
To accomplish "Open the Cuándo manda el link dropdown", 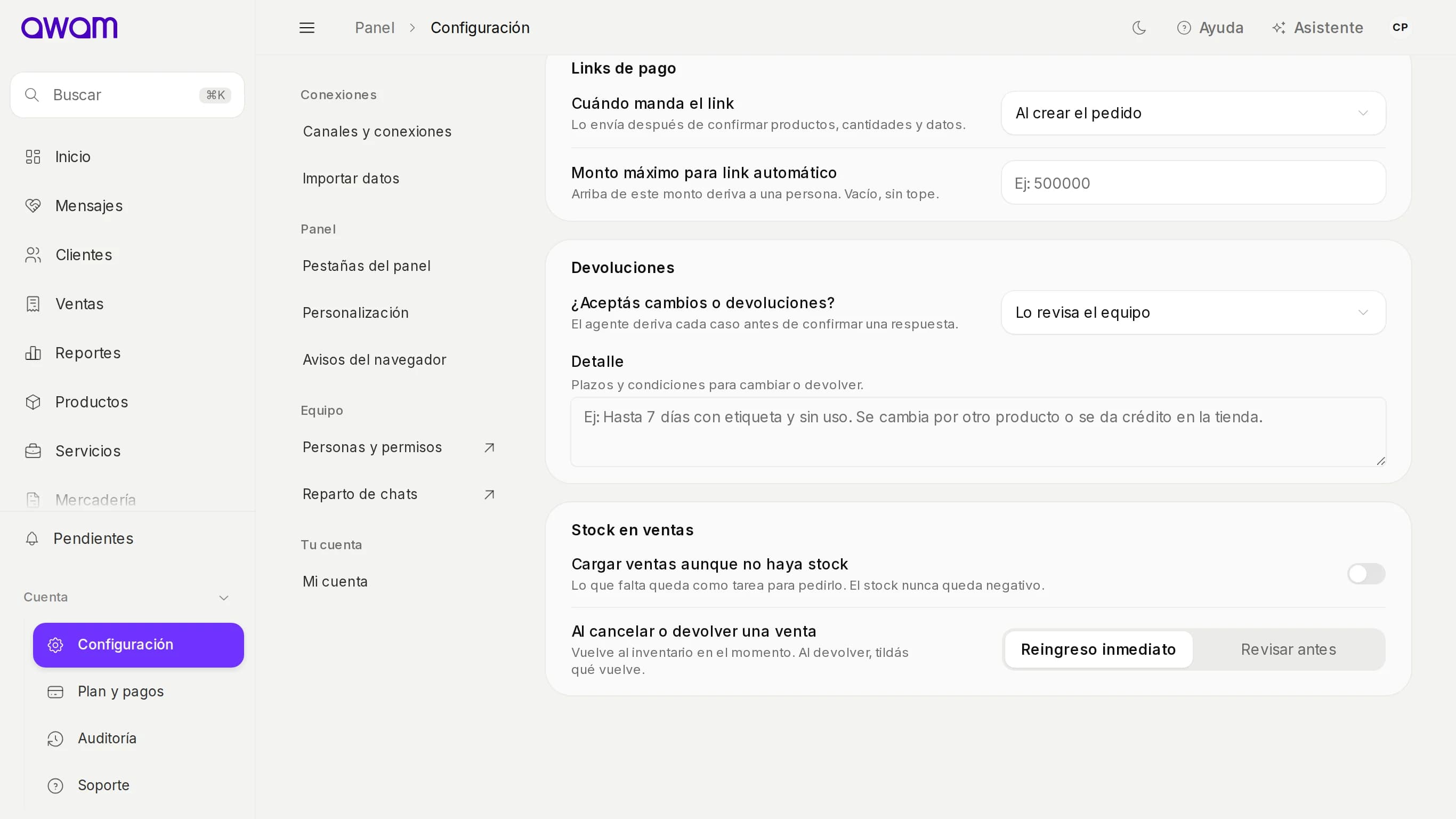I will [x=1193, y=113].
